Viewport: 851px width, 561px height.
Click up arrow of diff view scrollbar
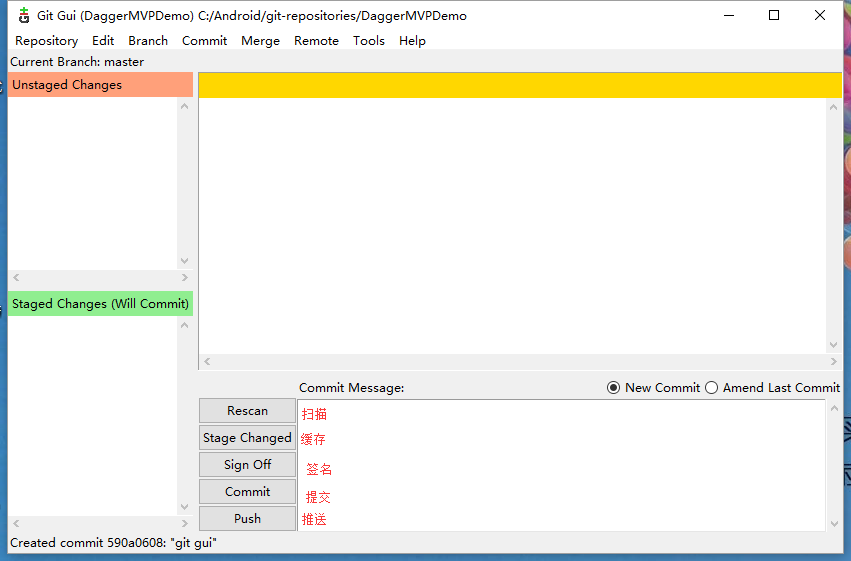coord(834,107)
